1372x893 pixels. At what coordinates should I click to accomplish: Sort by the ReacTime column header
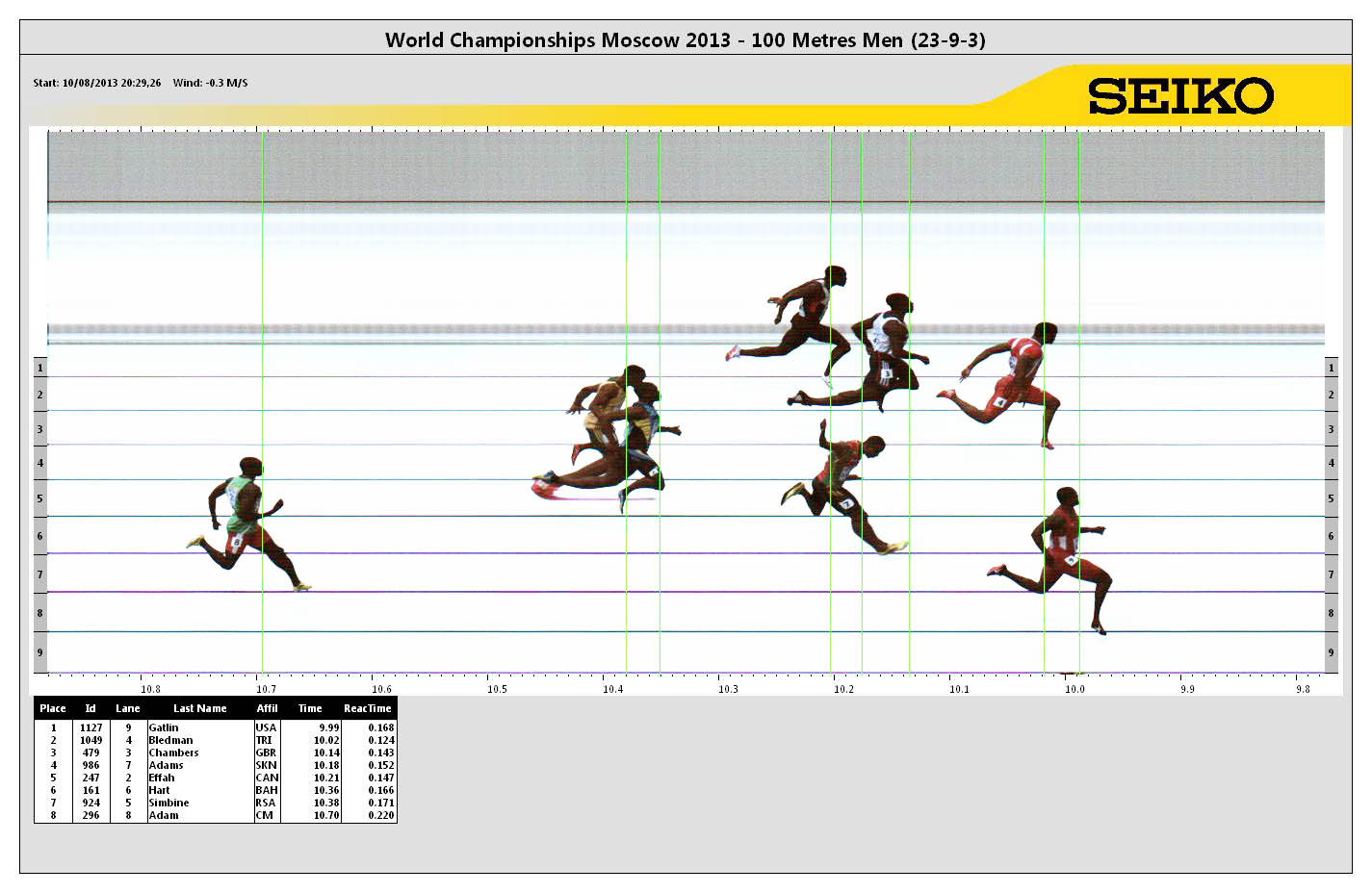pyautogui.click(x=367, y=708)
